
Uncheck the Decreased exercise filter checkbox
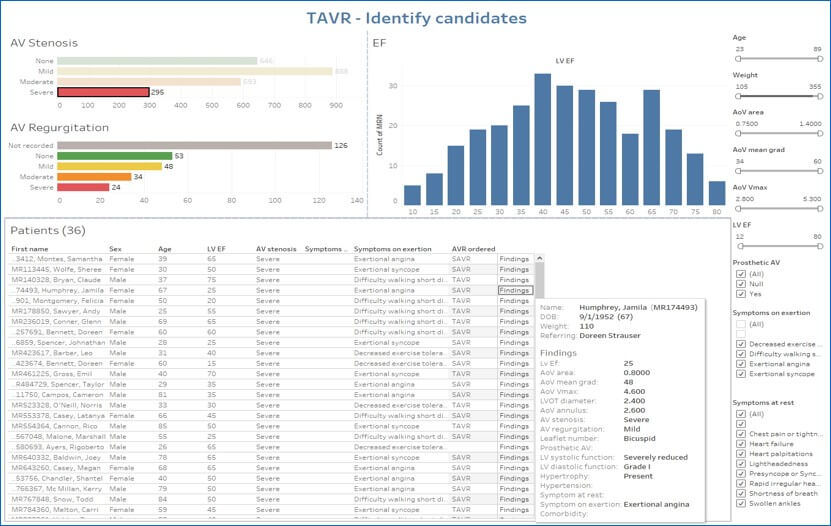741,344
